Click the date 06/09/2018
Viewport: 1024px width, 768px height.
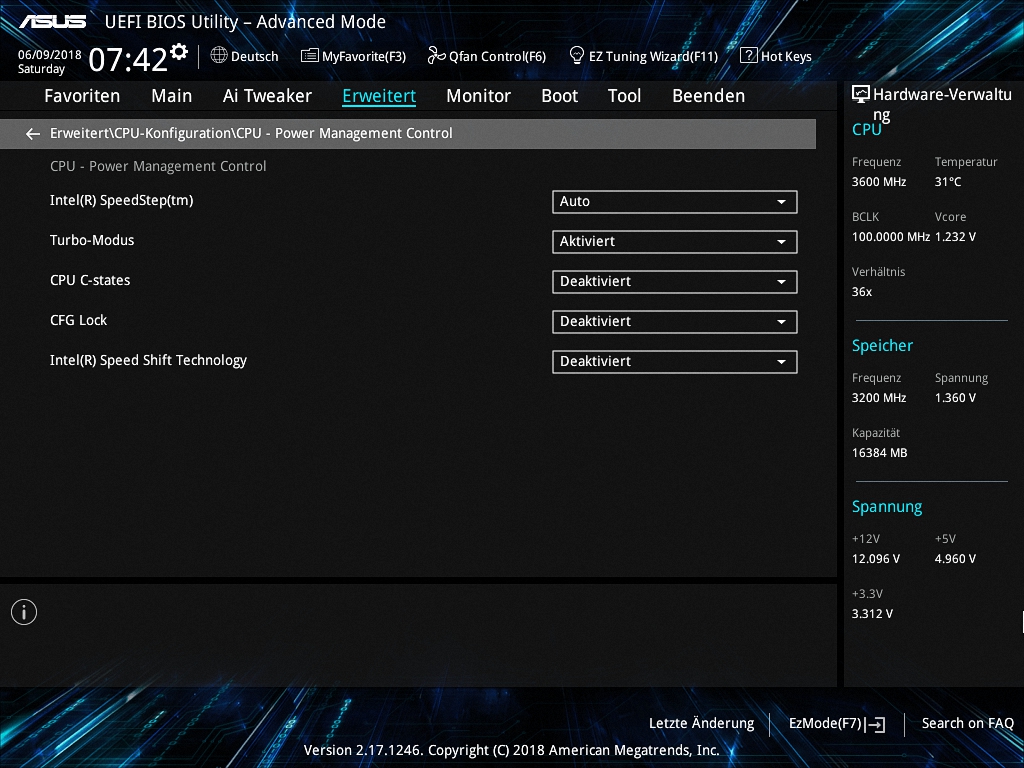50,55
